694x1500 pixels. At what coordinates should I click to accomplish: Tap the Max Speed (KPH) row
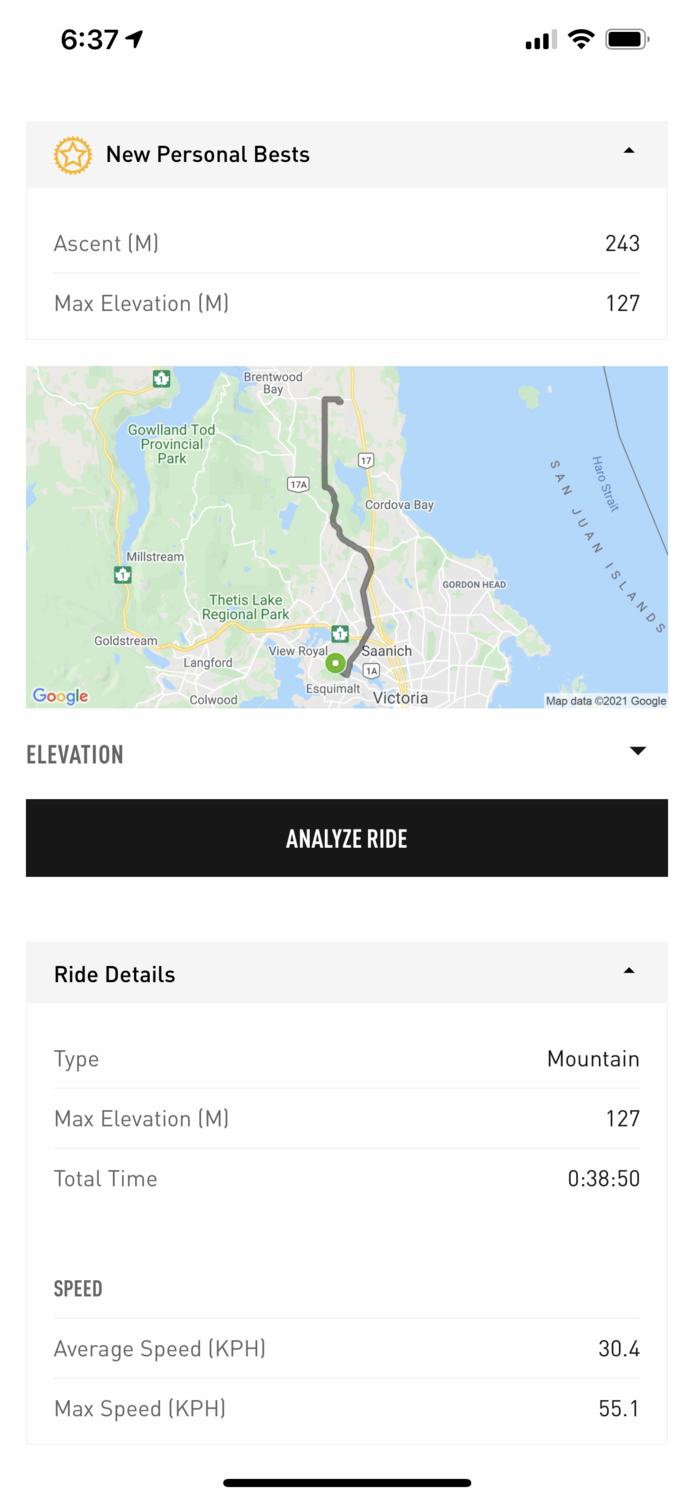(x=346, y=1409)
